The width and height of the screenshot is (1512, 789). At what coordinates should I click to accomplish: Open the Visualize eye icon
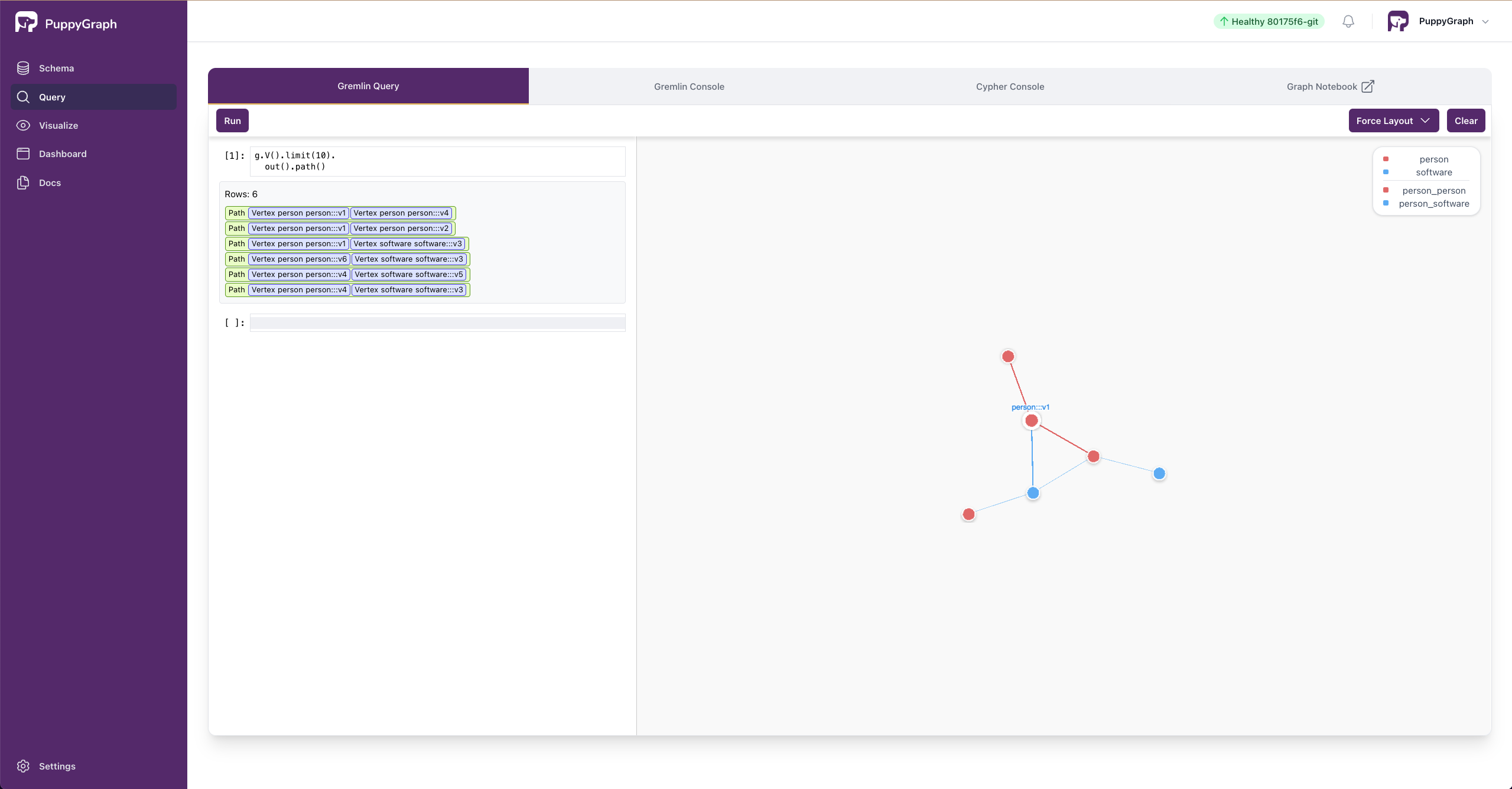23,125
